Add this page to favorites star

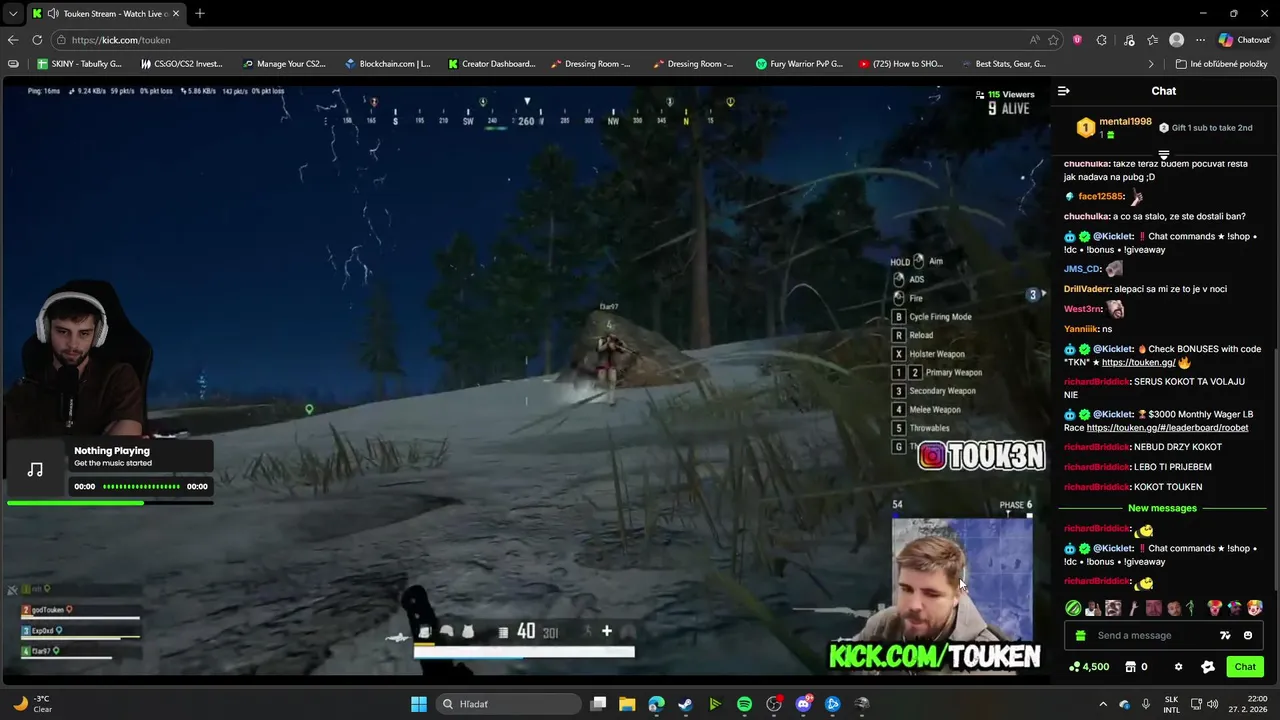pos(1053,40)
